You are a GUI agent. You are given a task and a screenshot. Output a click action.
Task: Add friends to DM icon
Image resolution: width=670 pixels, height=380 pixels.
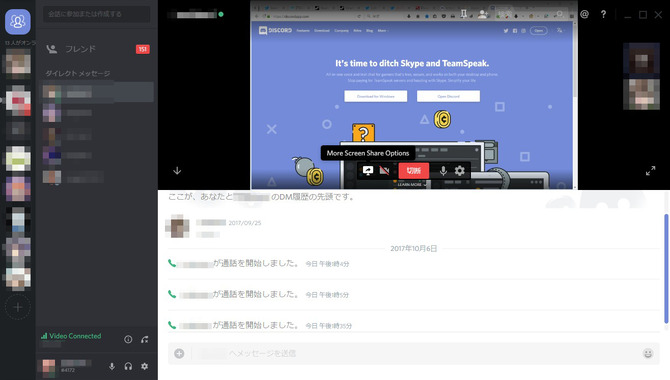[x=483, y=14]
